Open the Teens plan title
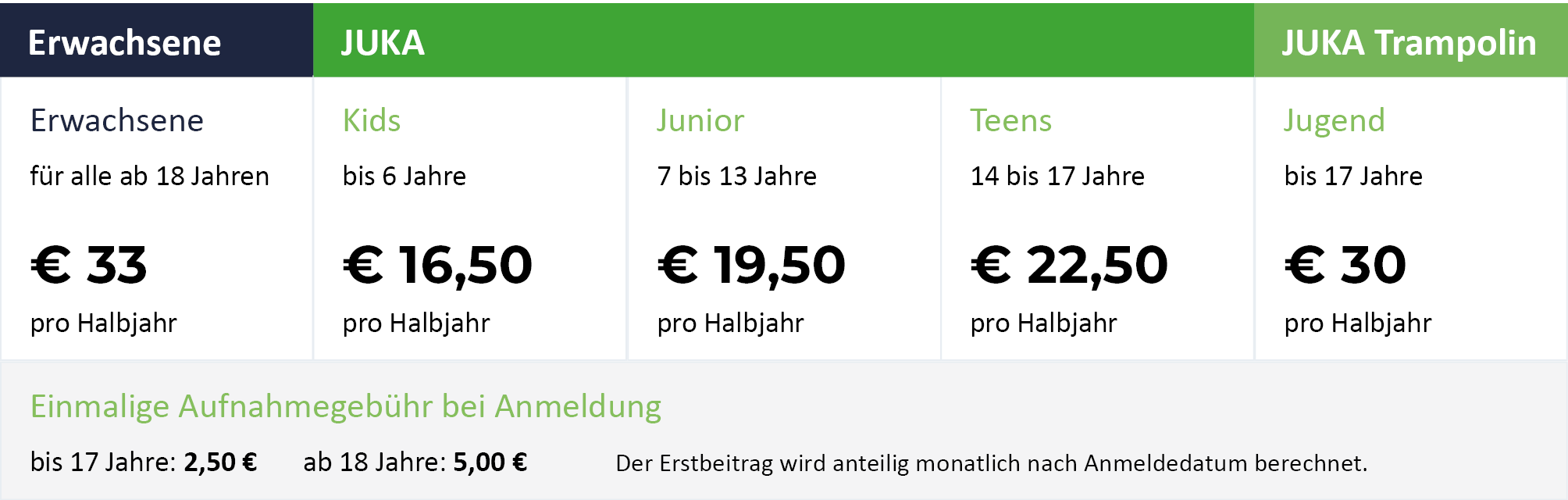1568x500 pixels. coord(1010,121)
